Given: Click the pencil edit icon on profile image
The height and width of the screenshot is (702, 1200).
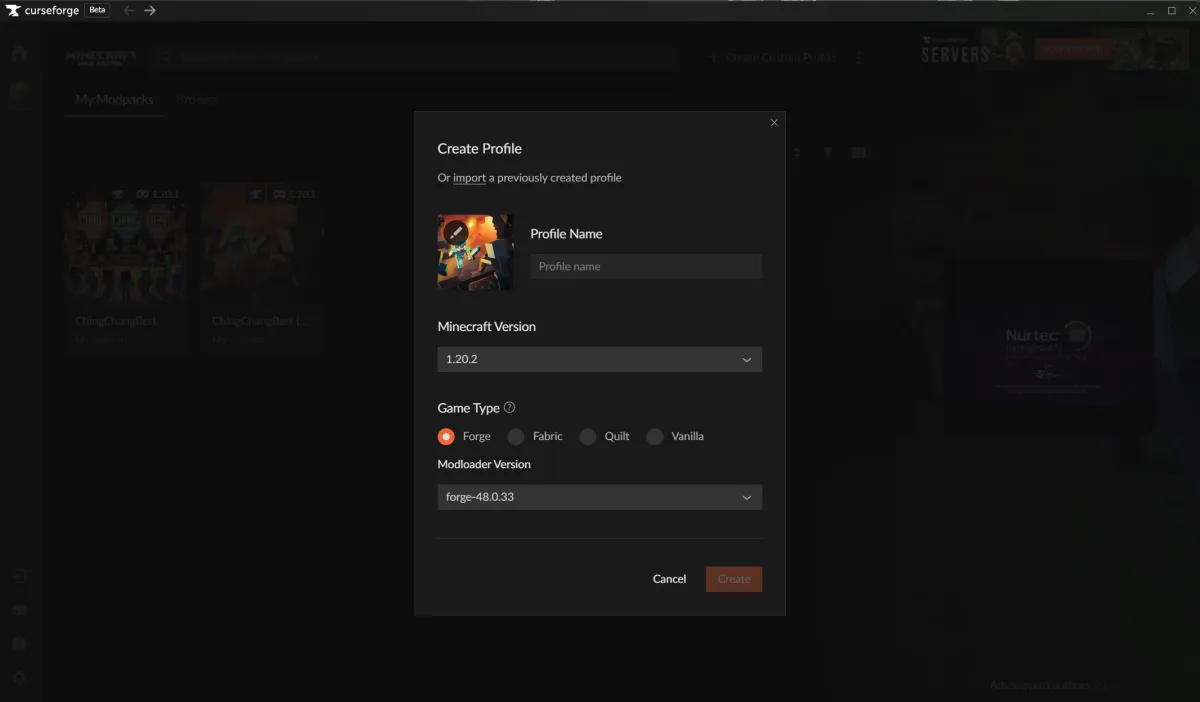Looking at the screenshot, I should pos(456,232).
